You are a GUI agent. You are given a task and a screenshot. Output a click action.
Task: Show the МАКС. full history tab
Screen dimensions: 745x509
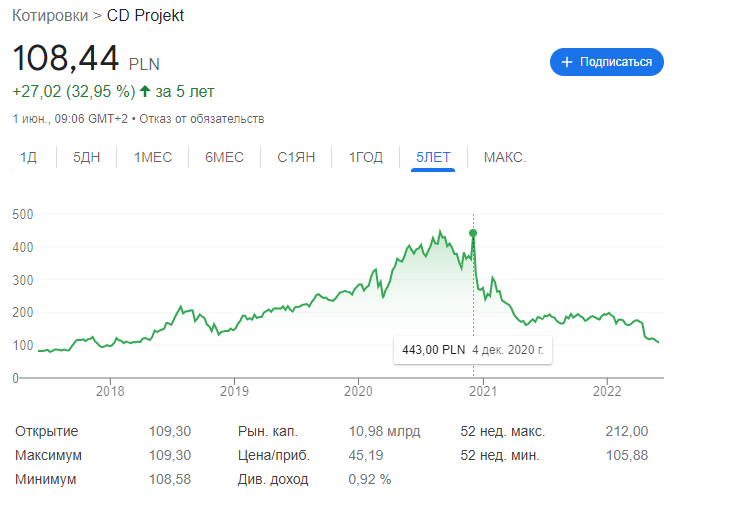click(505, 157)
